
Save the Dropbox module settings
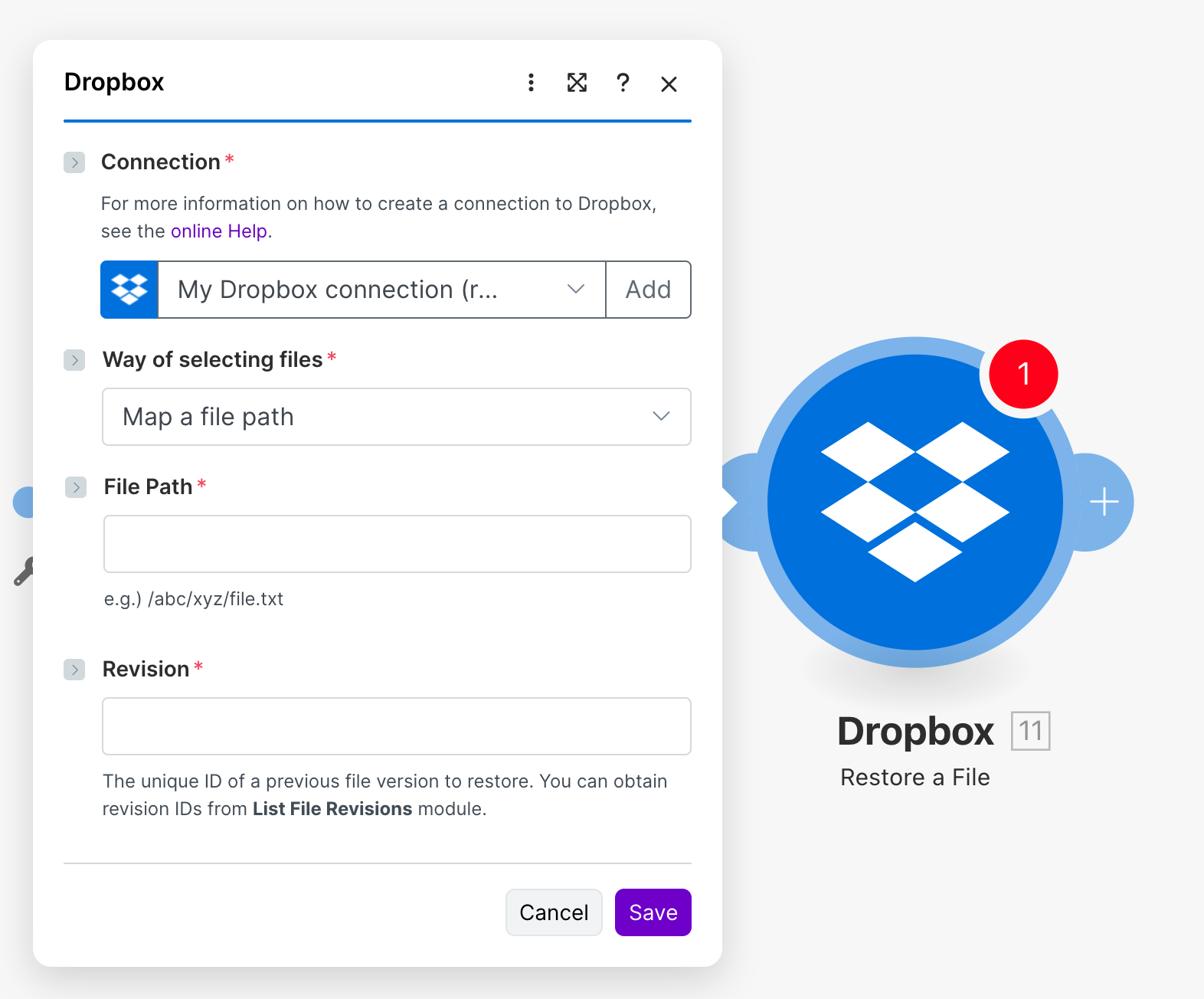tap(653, 912)
